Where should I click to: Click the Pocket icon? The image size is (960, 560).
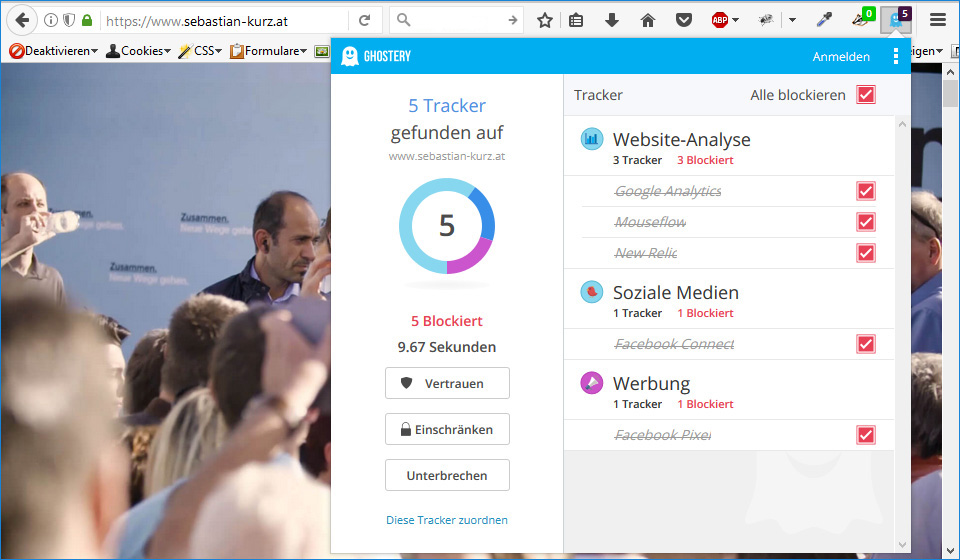pos(684,20)
